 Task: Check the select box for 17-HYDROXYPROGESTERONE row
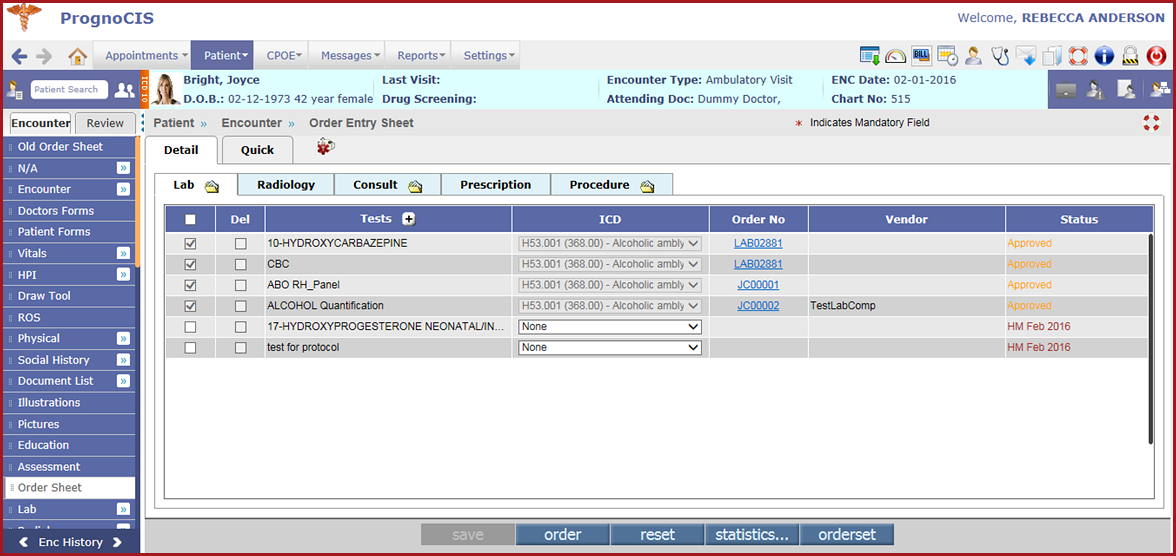190,326
